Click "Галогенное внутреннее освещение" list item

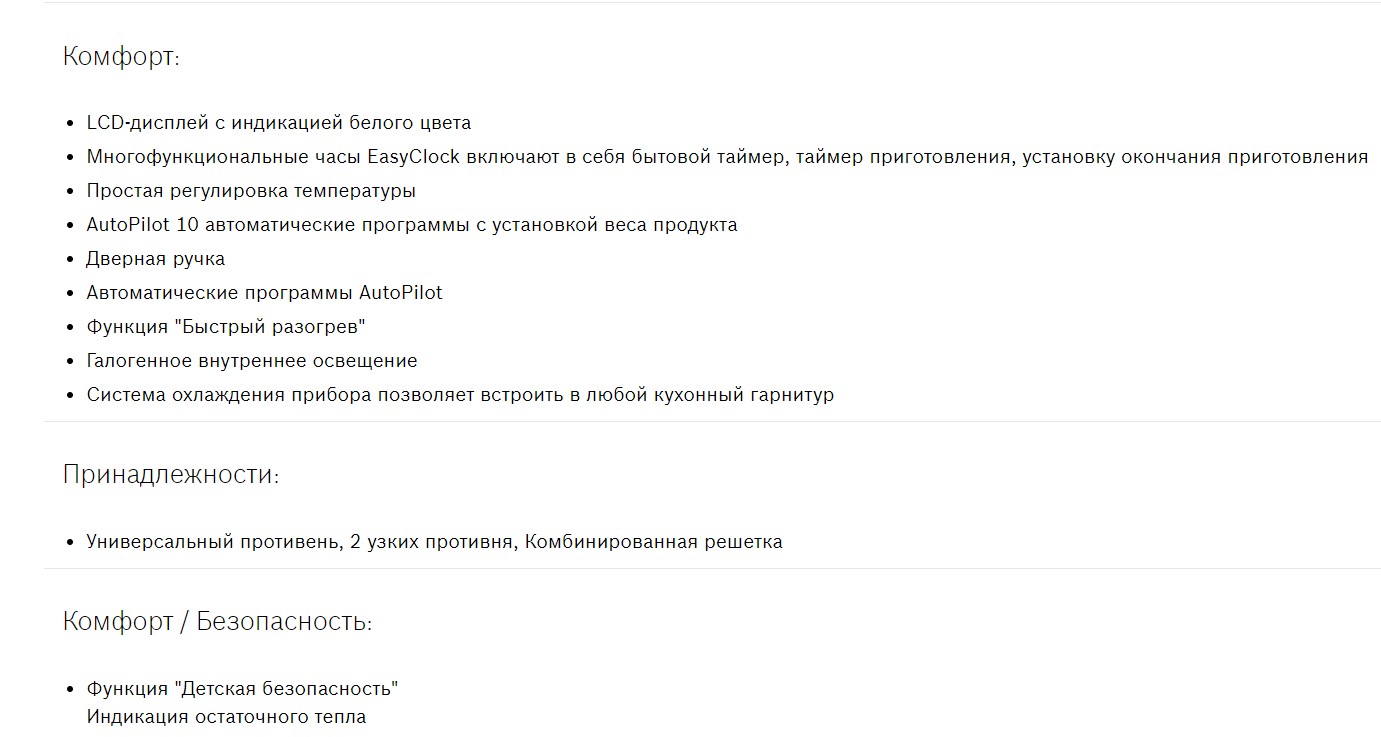[x=252, y=361]
